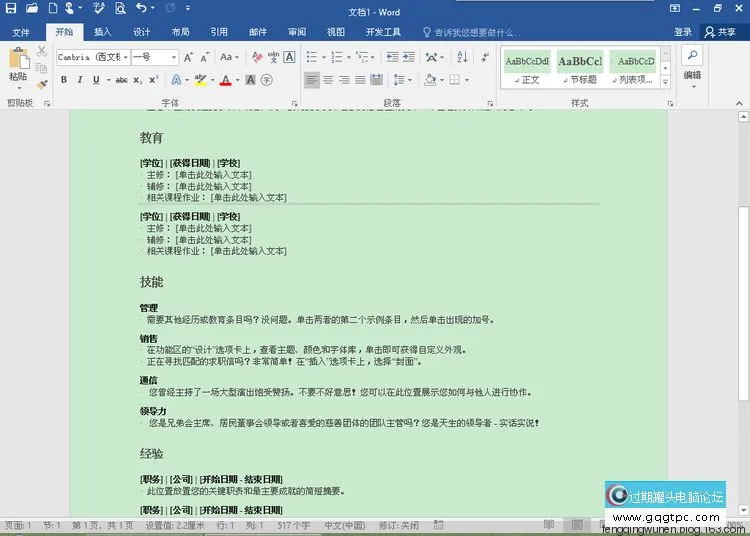Viewport: 750px width, 536px height.
Task: Switch to the 插入 ribbon tab
Action: (x=102, y=32)
